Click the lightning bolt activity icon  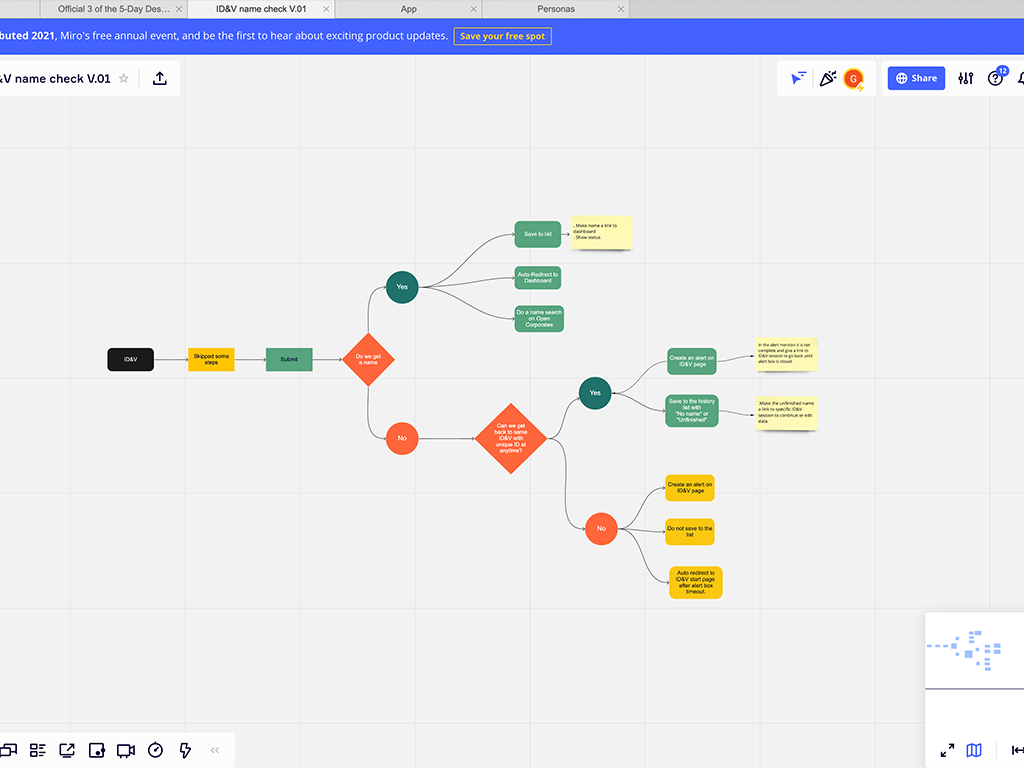coord(185,750)
